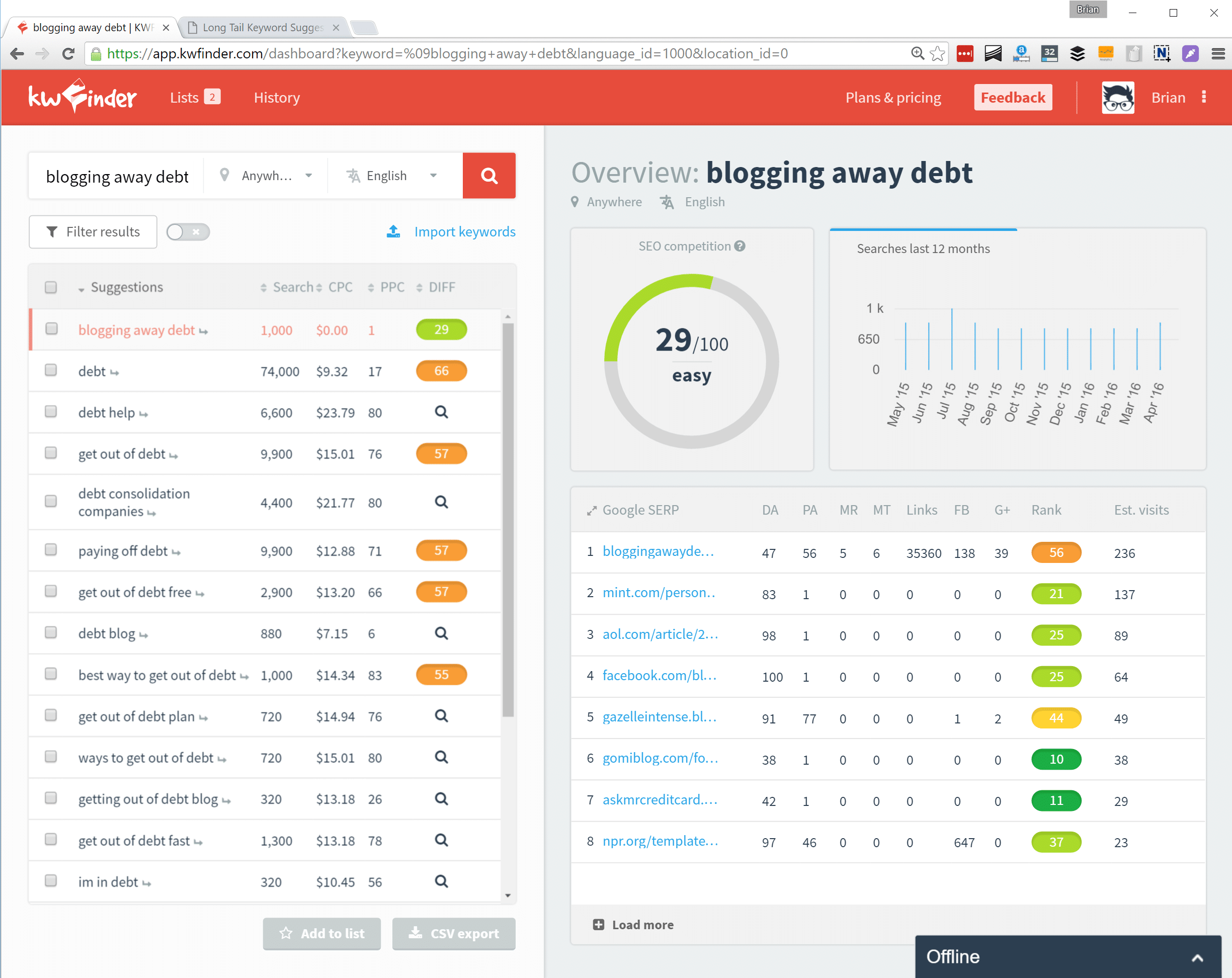Viewport: 1232px width, 978px height.
Task: Click the CSV export button
Action: coord(454,933)
